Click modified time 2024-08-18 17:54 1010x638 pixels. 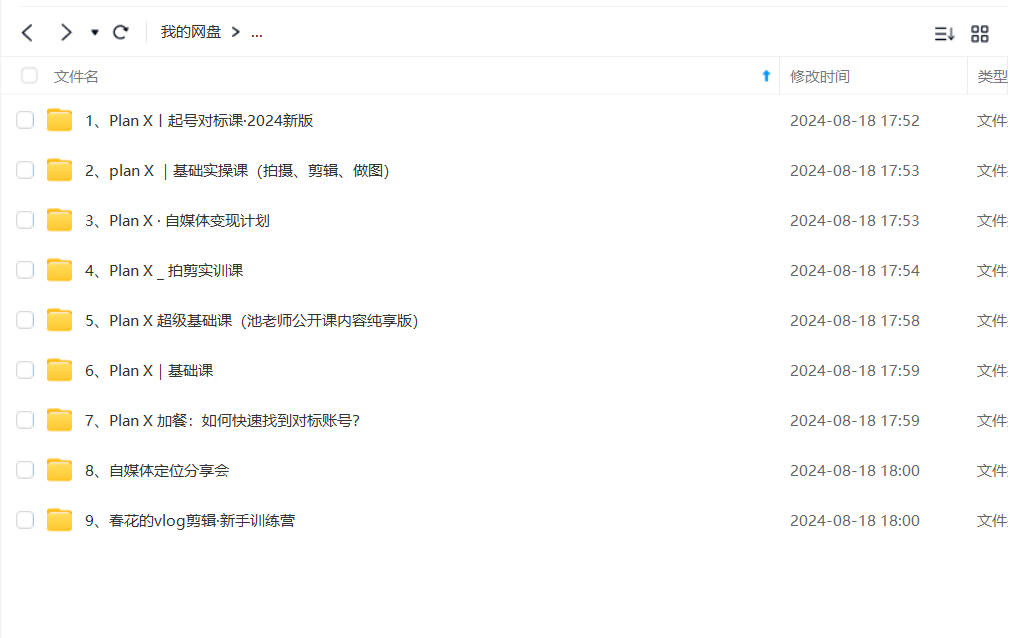coord(855,271)
